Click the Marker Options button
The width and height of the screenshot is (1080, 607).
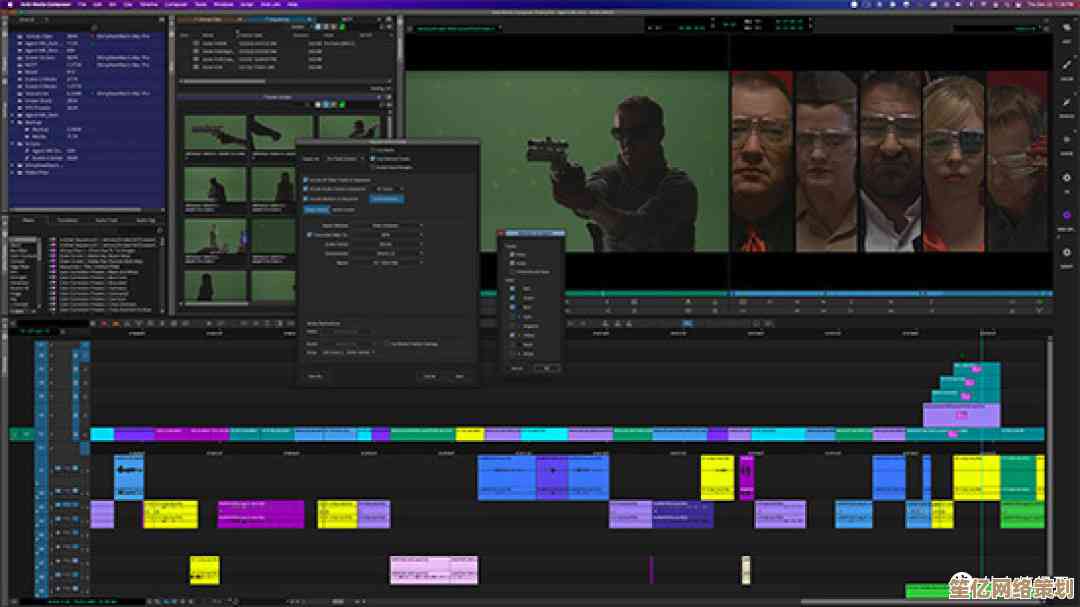[386, 198]
